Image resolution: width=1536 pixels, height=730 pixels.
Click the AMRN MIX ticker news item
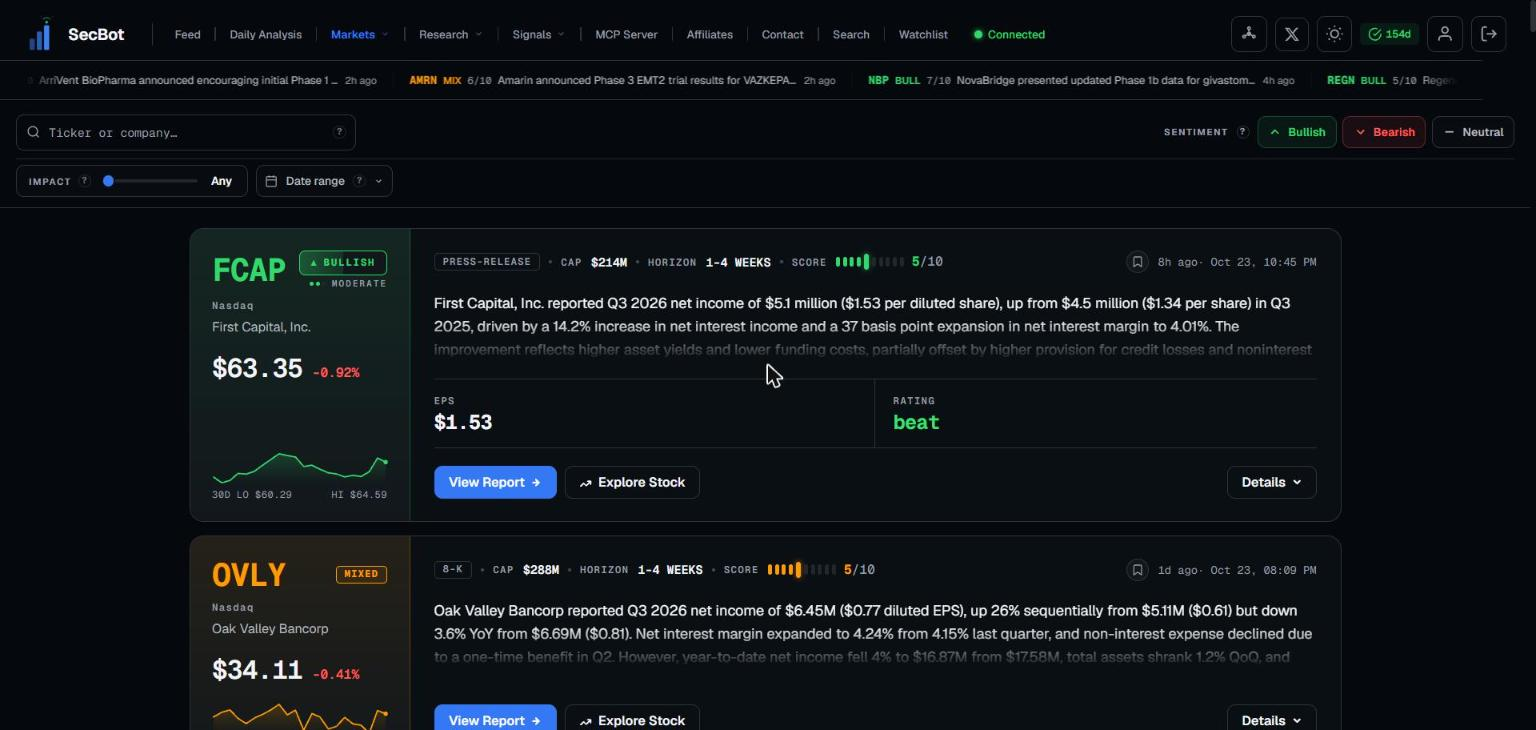pos(622,80)
